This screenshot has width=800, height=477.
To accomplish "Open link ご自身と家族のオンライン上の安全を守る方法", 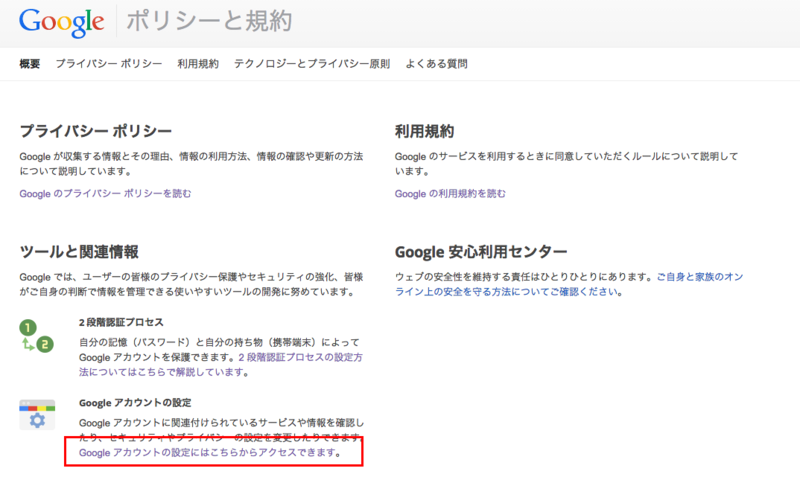I will (569, 284).
